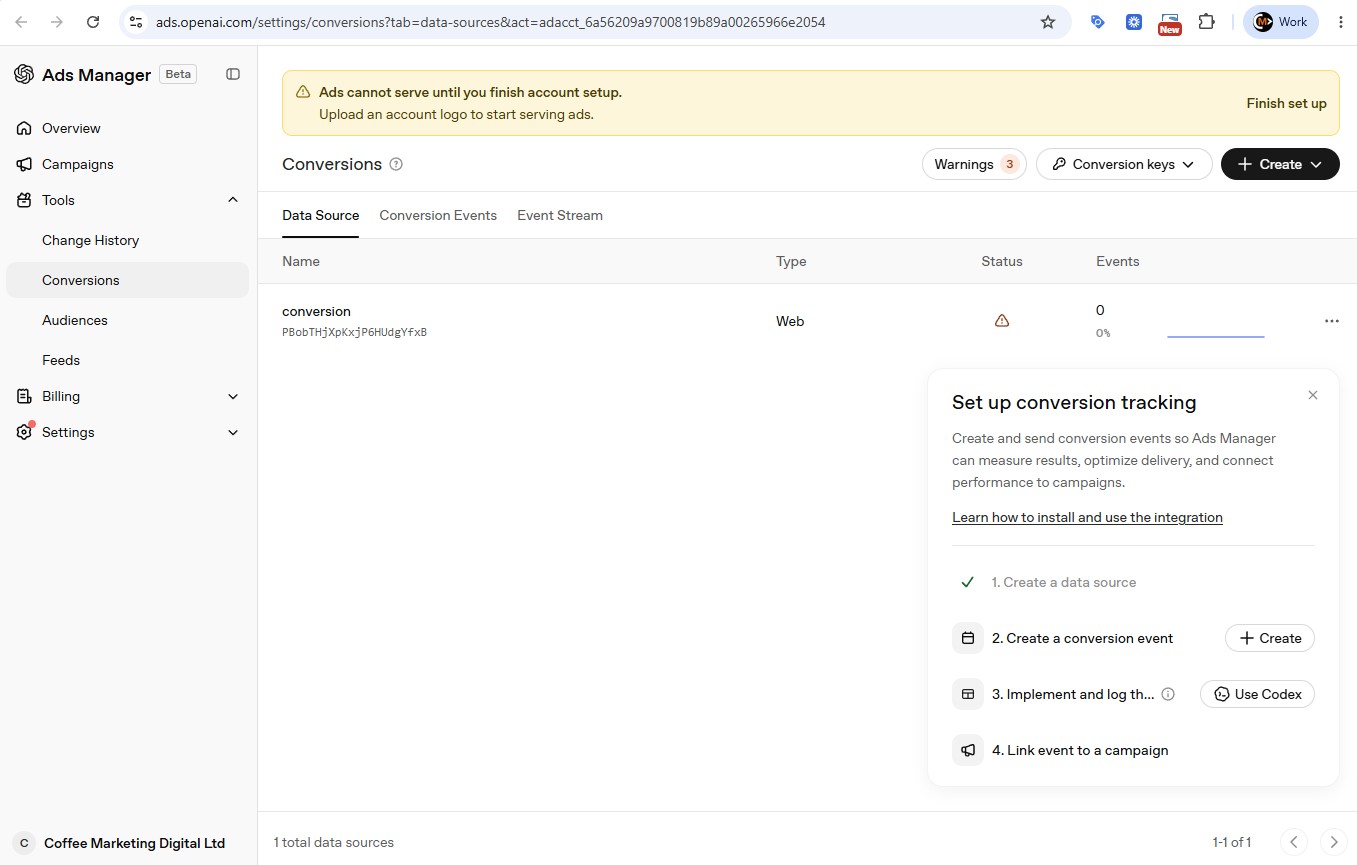Open the Campaigns section
This screenshot has width=1357, height=865.
(x=127, y=164)
